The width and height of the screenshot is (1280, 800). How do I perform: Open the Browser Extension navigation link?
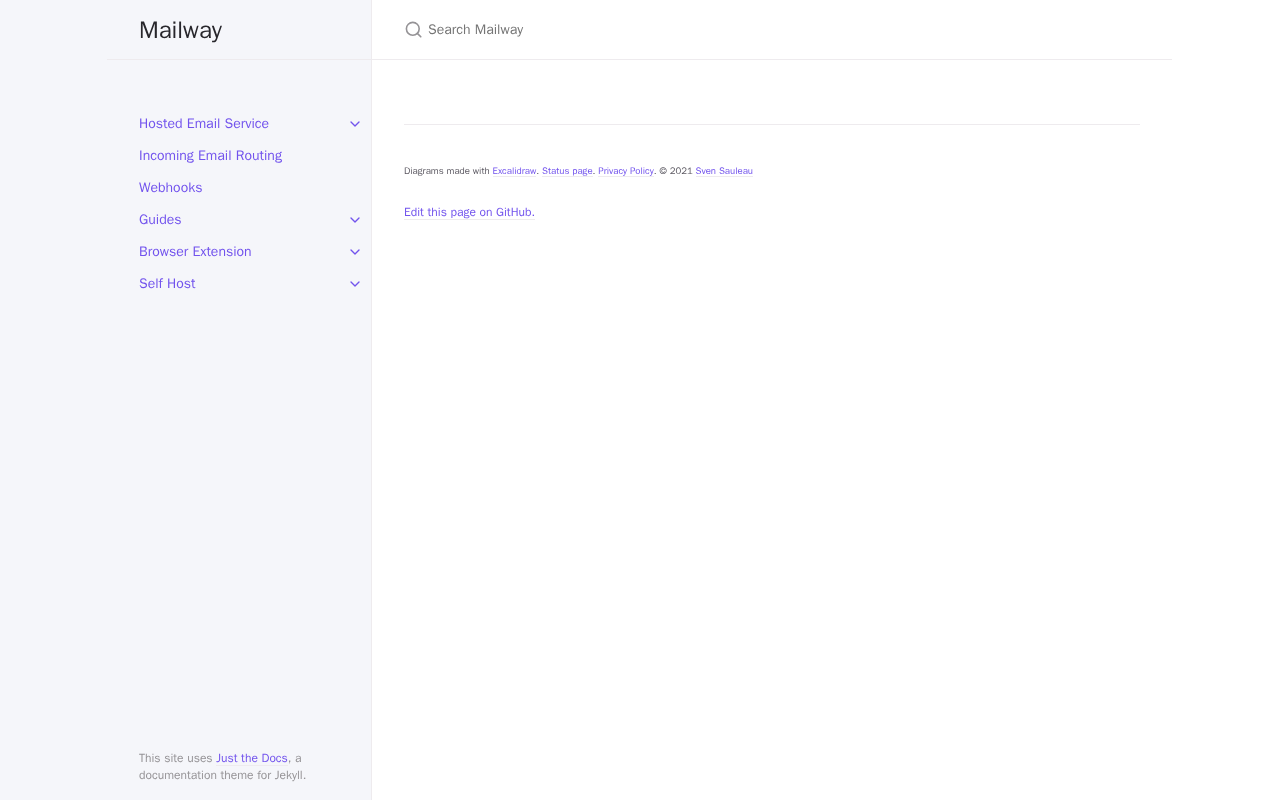coord(195,252)
